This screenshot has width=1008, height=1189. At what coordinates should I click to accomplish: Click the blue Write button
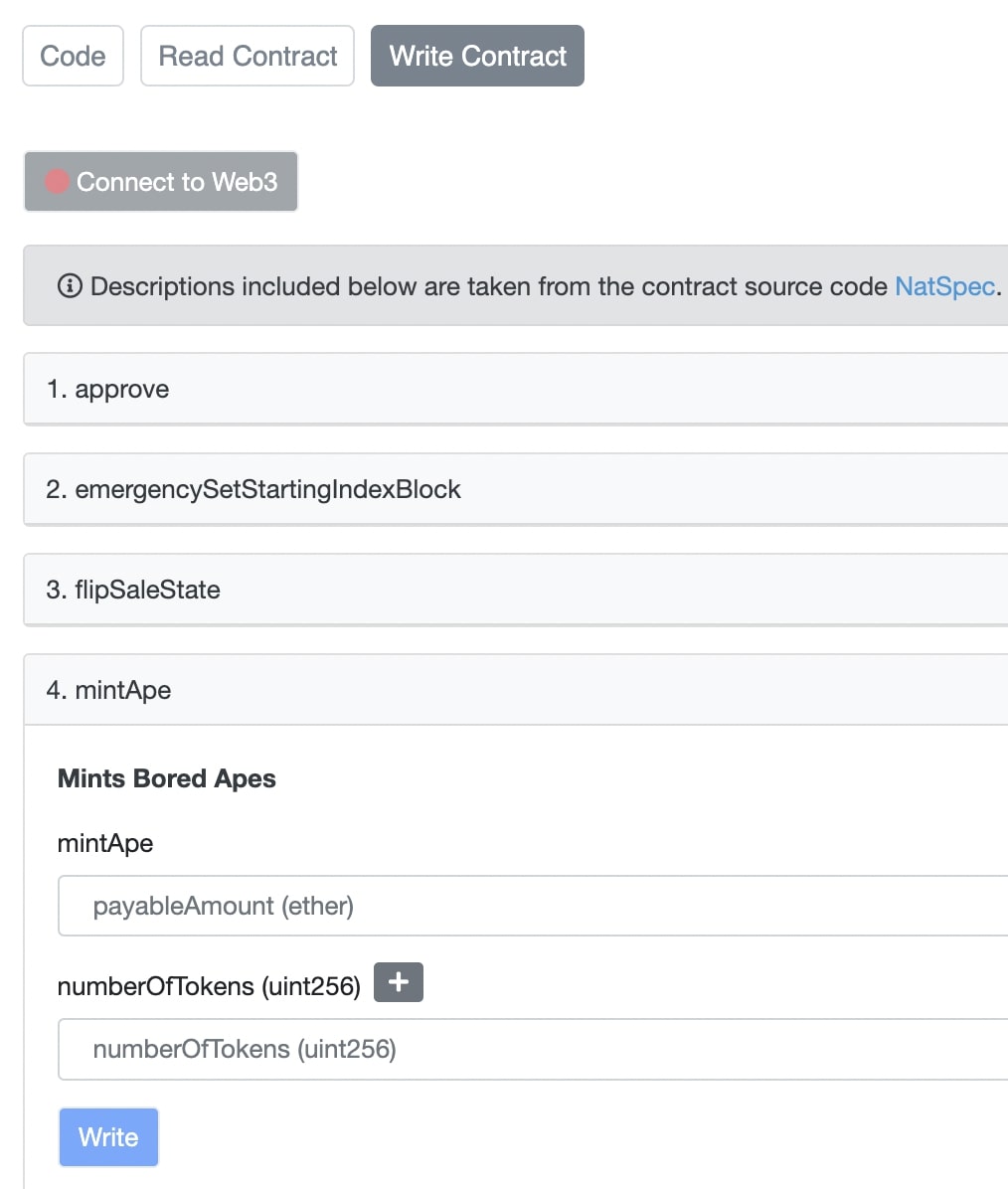click(x=108, y=1137)
